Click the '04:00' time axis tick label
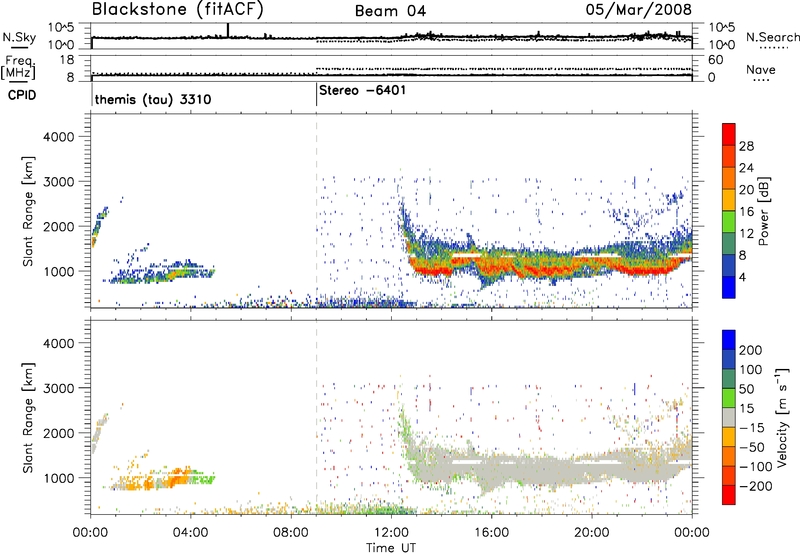Screen dimensions: 800x554 point(190,533)
